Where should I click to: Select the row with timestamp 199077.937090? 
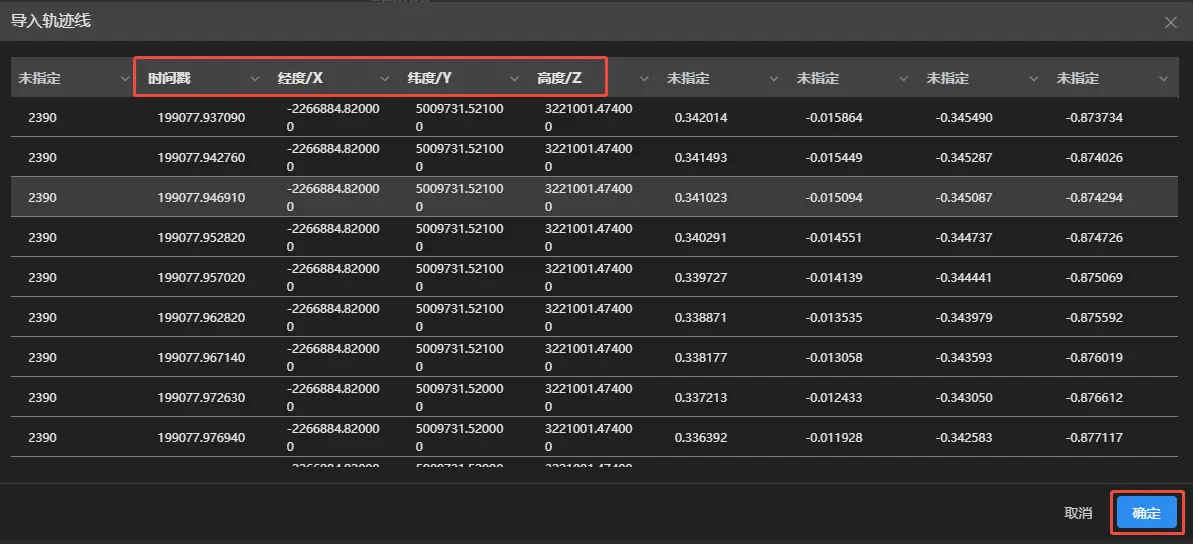pos(201,118)
